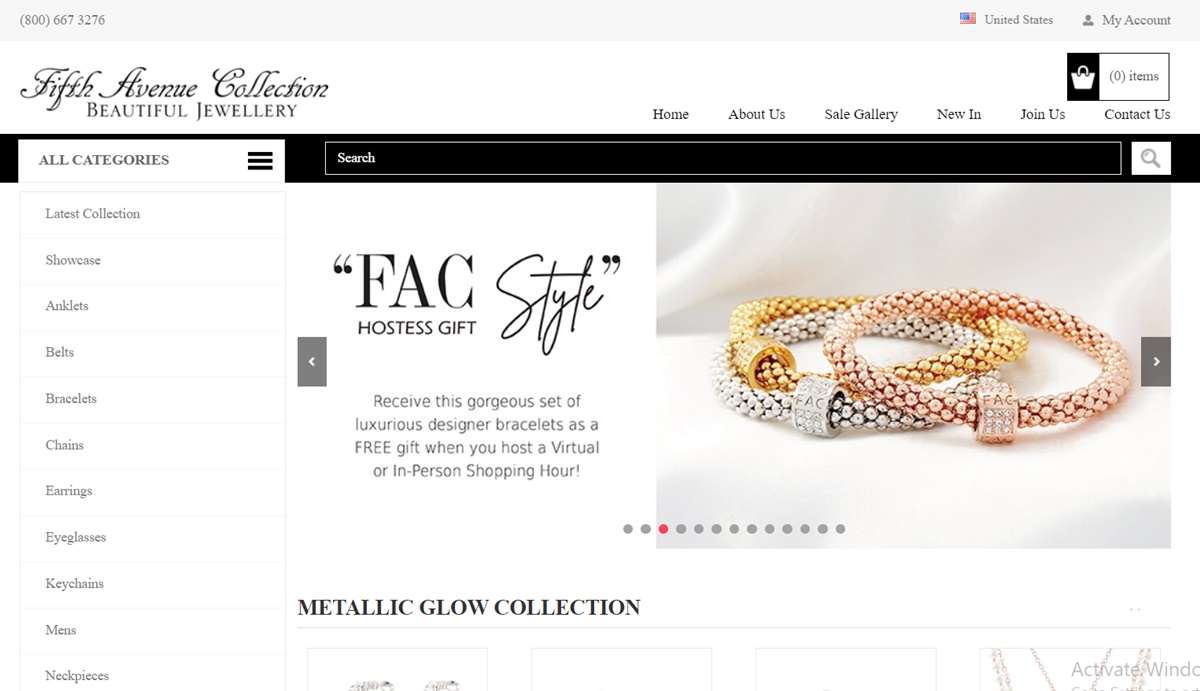
Task: Click the Search input field
Action: click(723, 158)
